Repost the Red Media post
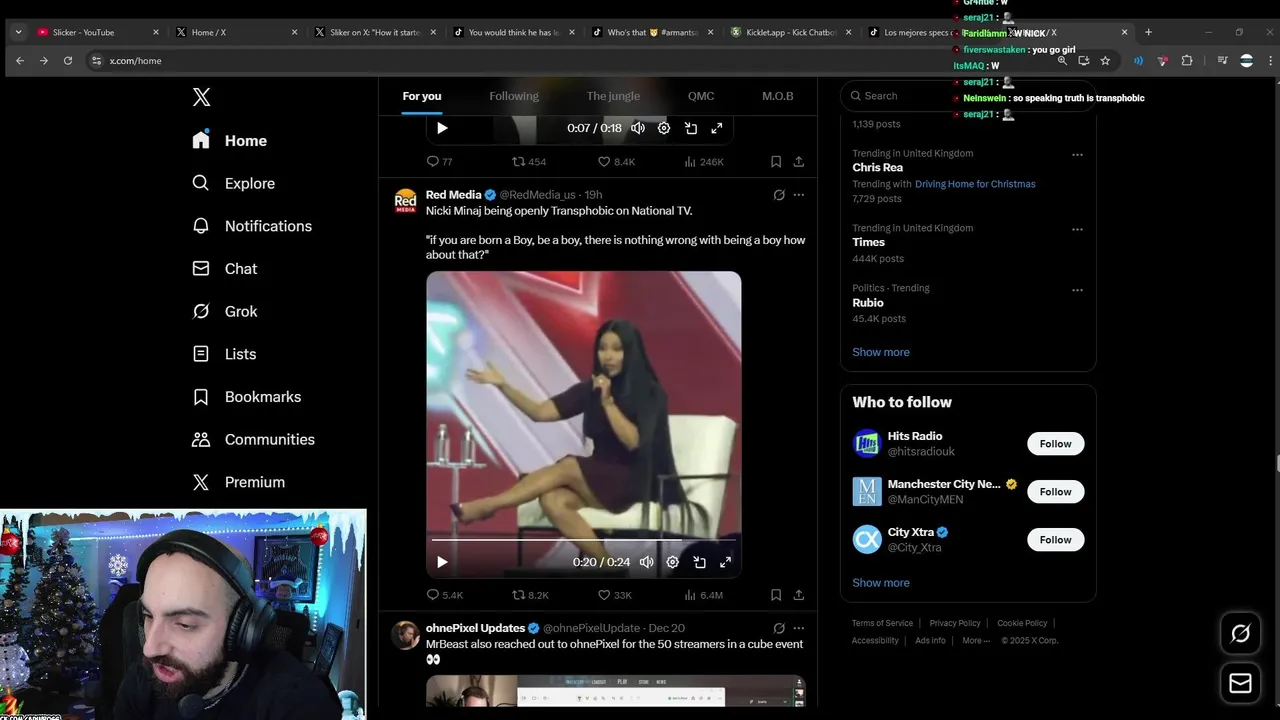1280x720 pixels. point(530,595)
